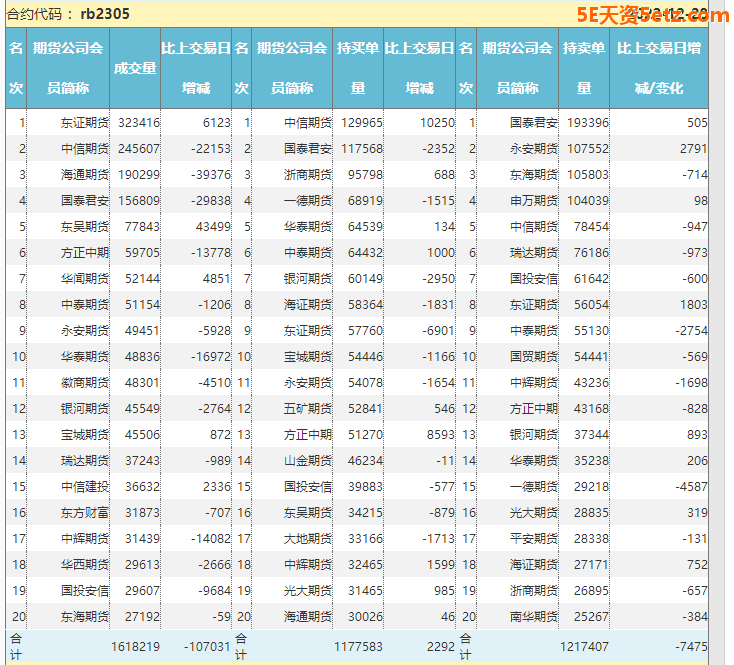Select 山金期货 in long position rank 14
Screen dimensions: 734x665
click(308, 460)
